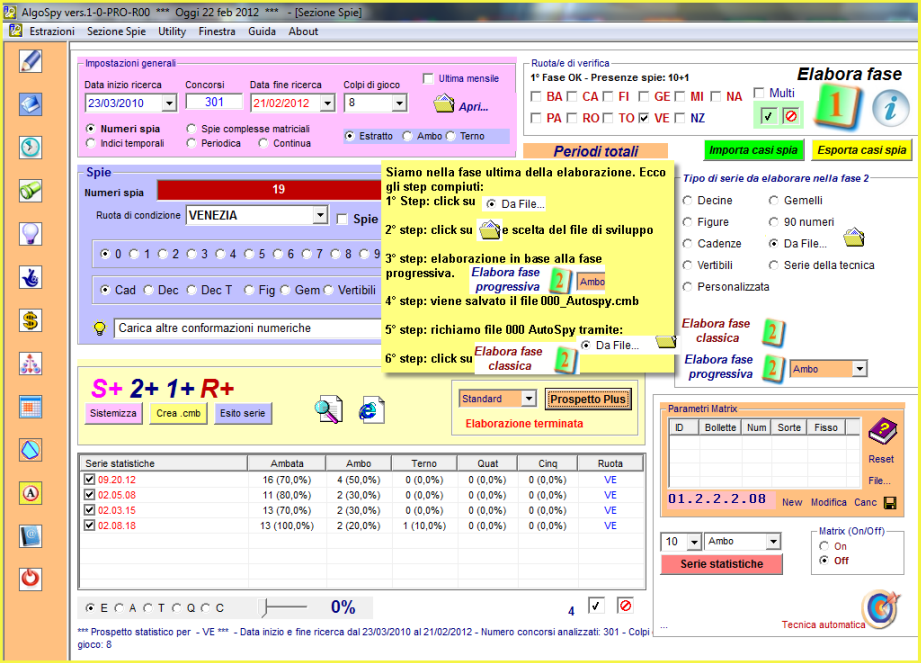This screenshot has width=921, height=663.
Task: Click the Tecnica automatica target icon
Action: pyautogui.click(x=880, y=608)
